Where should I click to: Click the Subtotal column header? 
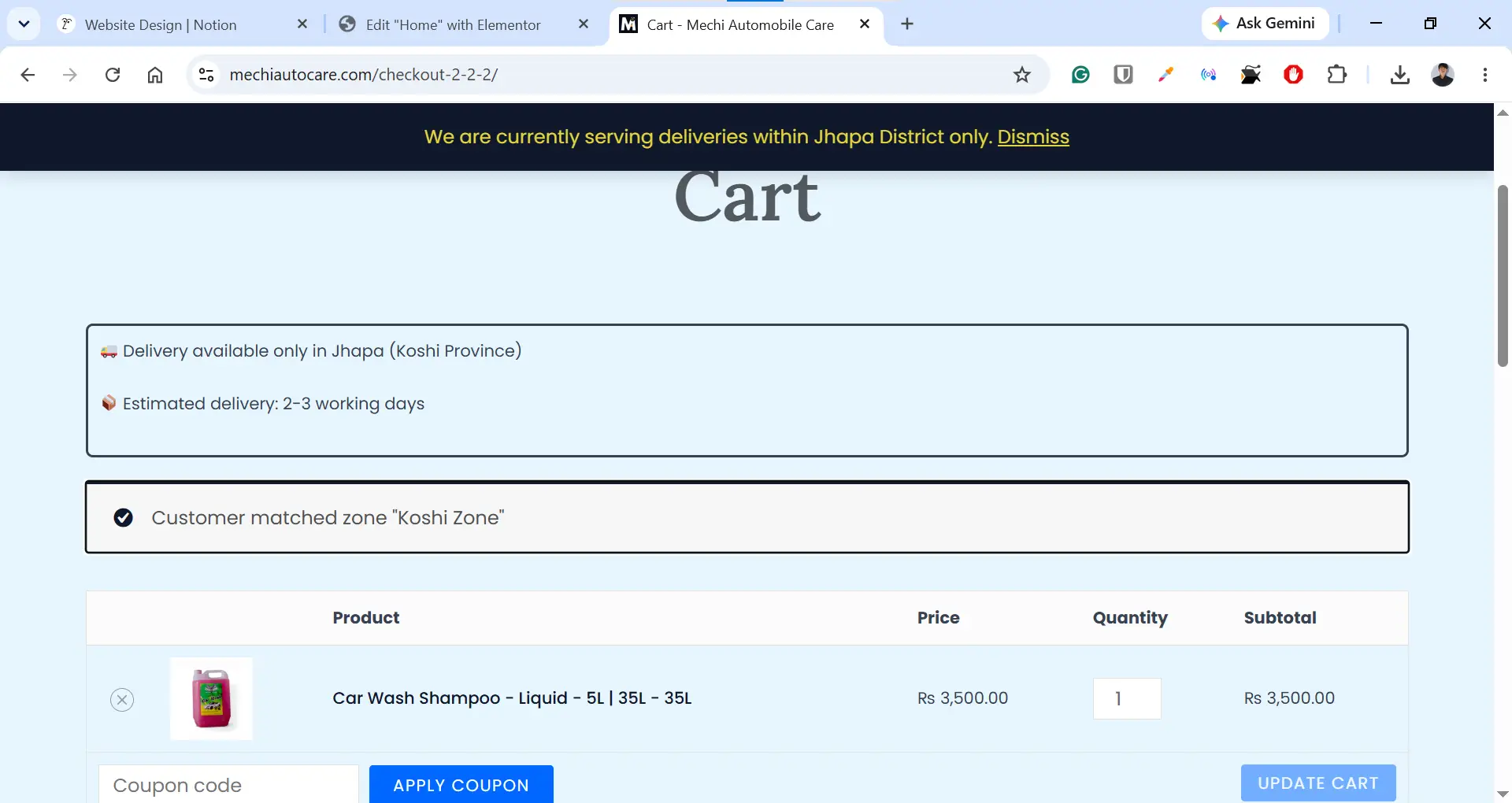point(1280,618)
